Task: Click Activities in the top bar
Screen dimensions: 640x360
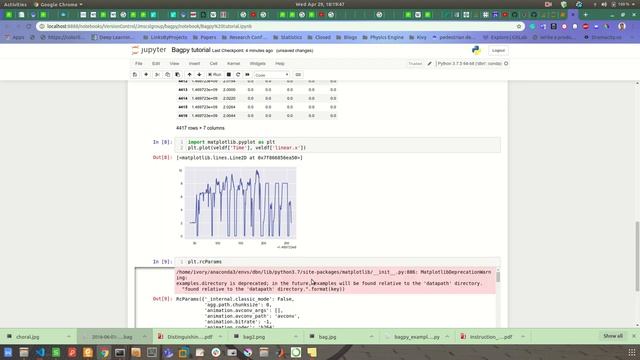Action: coord(15,4)
